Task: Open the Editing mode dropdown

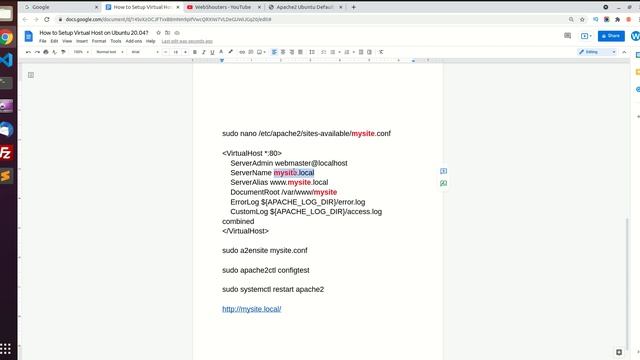Action: [597, 52]
